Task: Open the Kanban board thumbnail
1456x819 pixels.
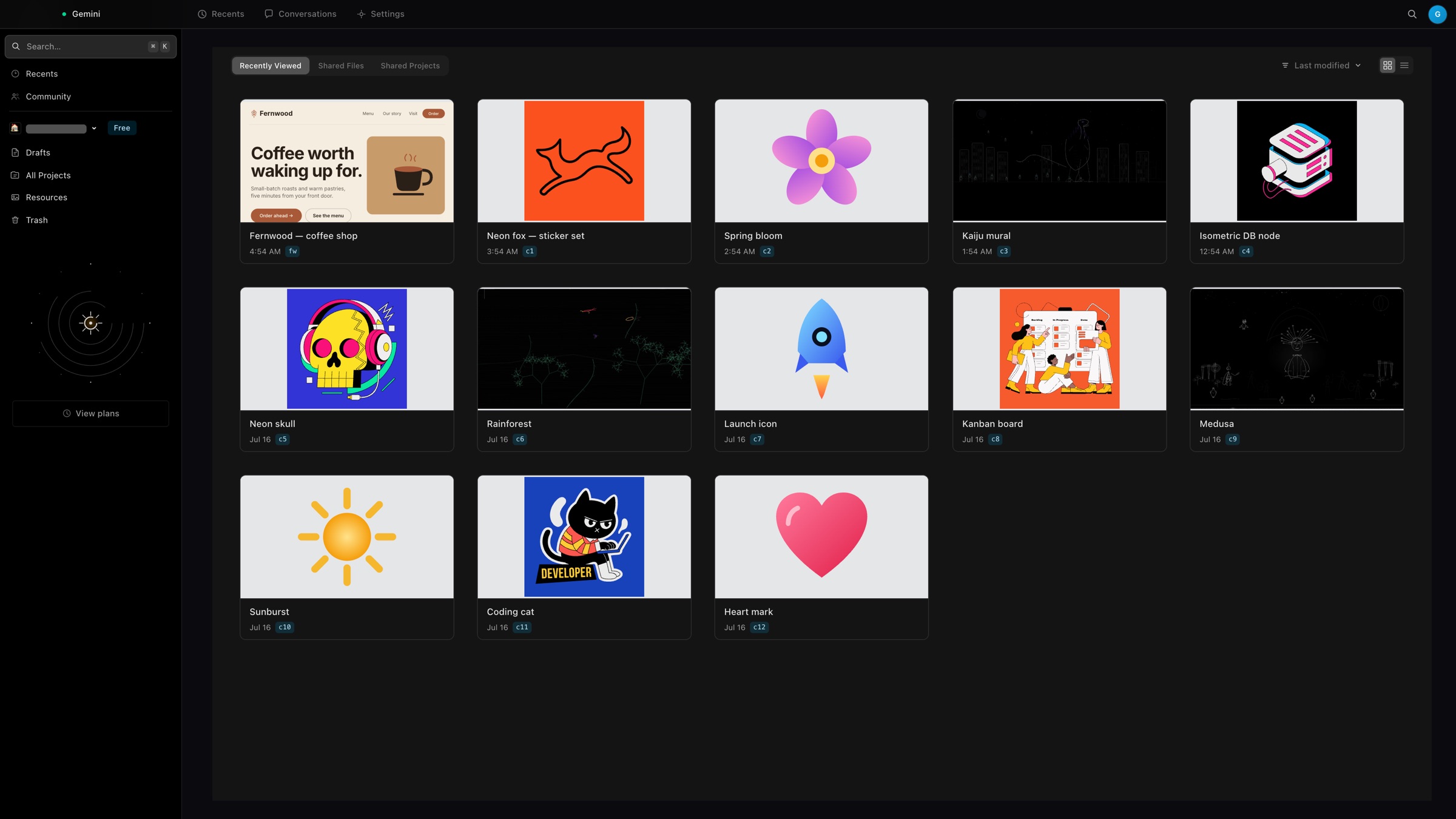Action: [x=1059, y=349]
